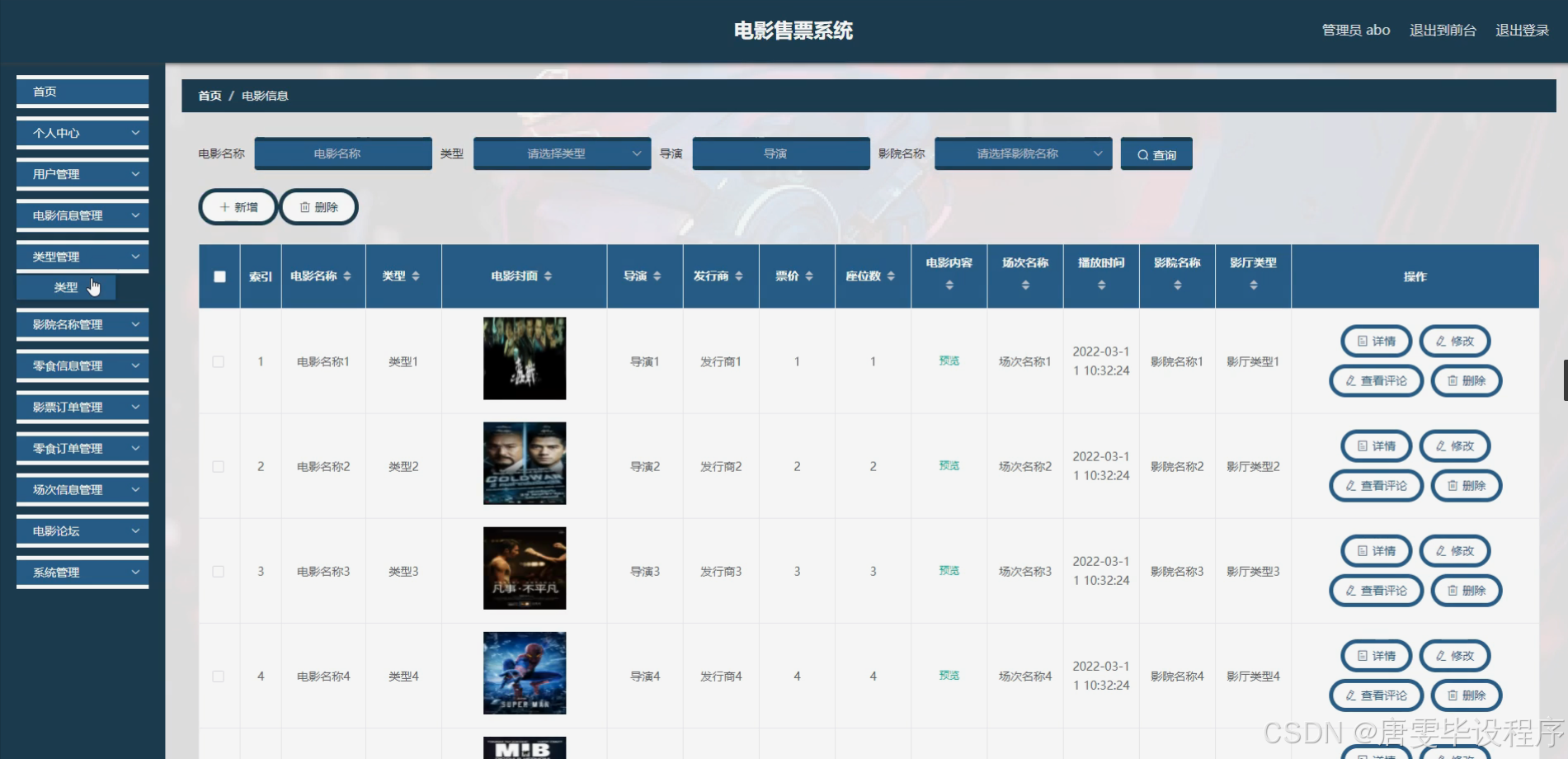Expand 系统管理 sidebar menu
The height and width of the screenshot is (759, 1568).
(x=82, y=573)
